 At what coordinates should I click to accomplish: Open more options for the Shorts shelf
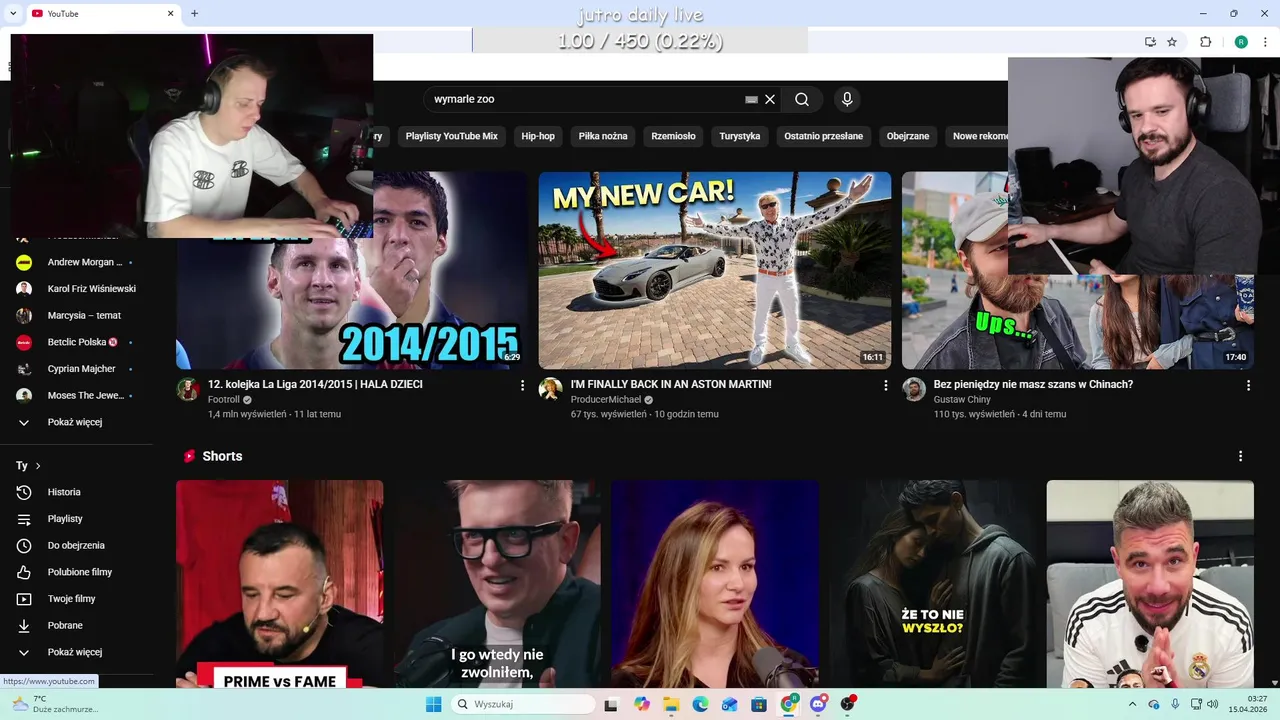1240,456
